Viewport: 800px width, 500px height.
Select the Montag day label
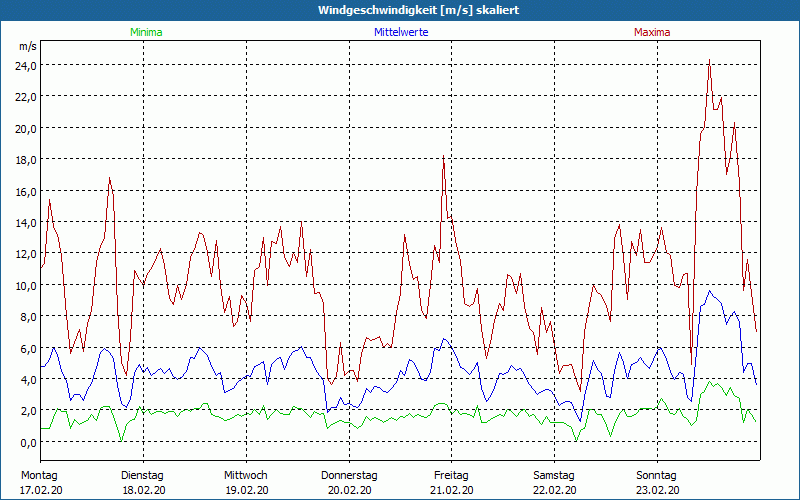[39, 475]
